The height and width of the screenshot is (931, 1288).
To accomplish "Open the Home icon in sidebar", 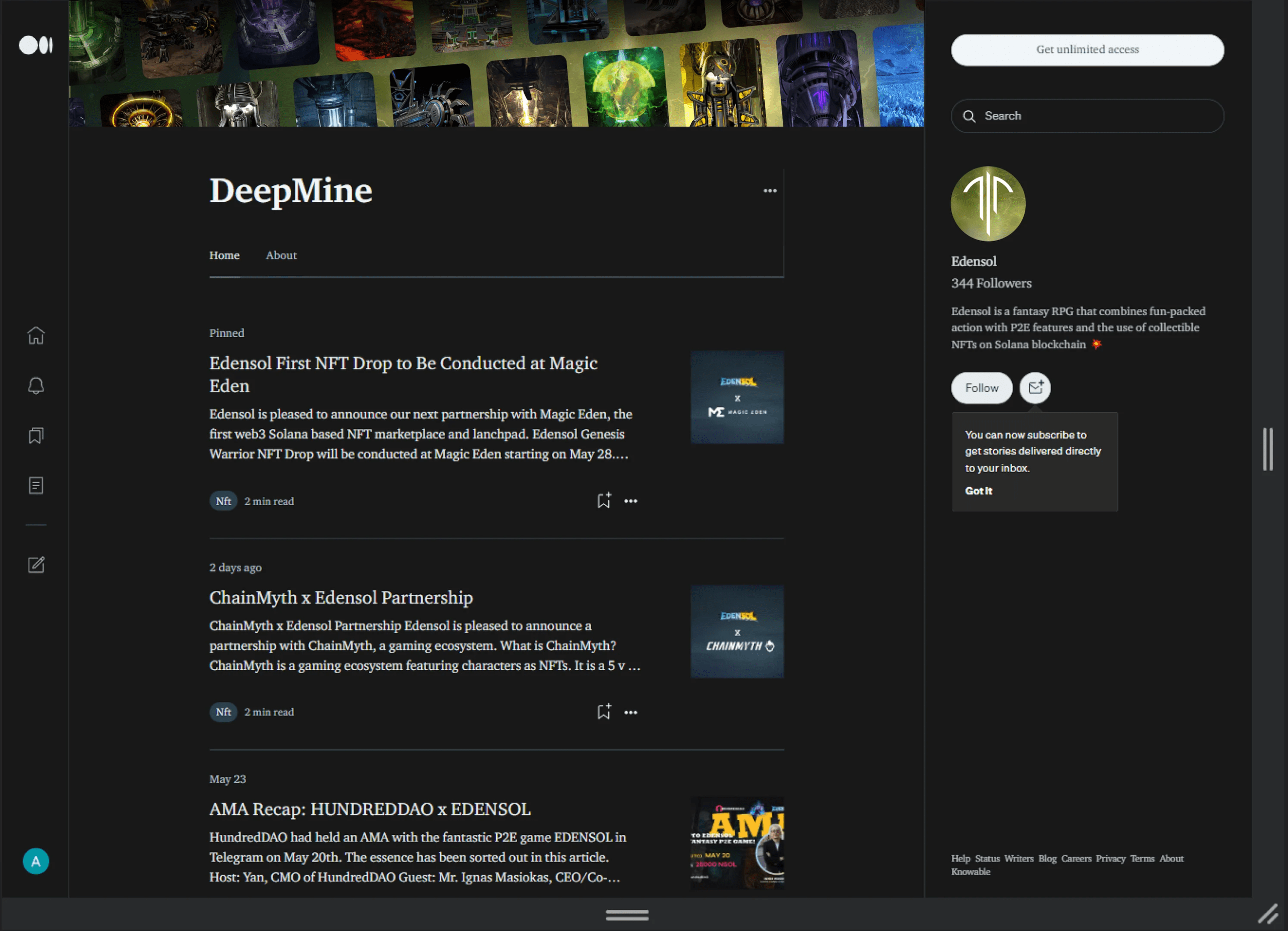I will [36, 336].
